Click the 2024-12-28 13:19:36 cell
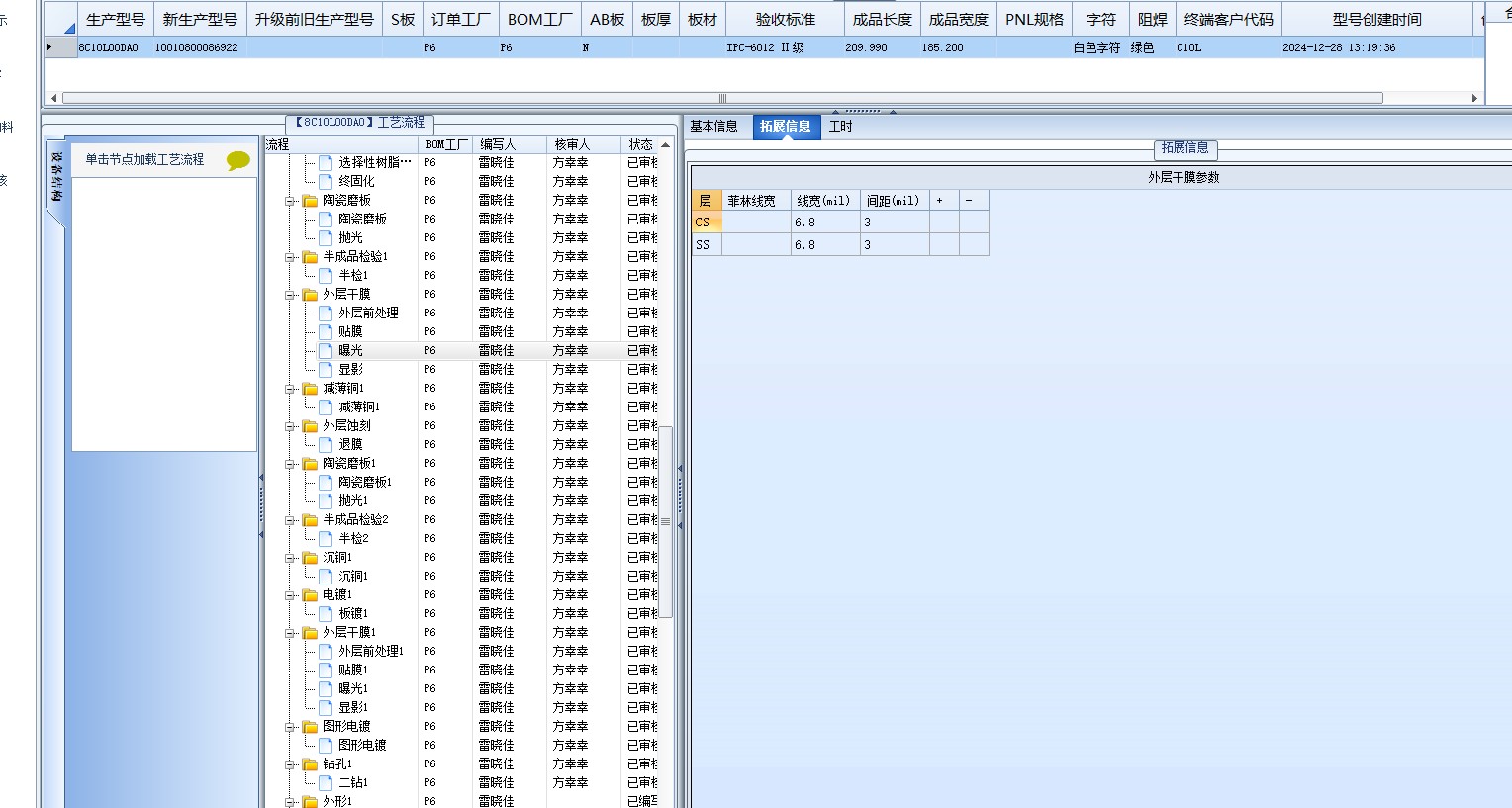 click(1376, 47)
